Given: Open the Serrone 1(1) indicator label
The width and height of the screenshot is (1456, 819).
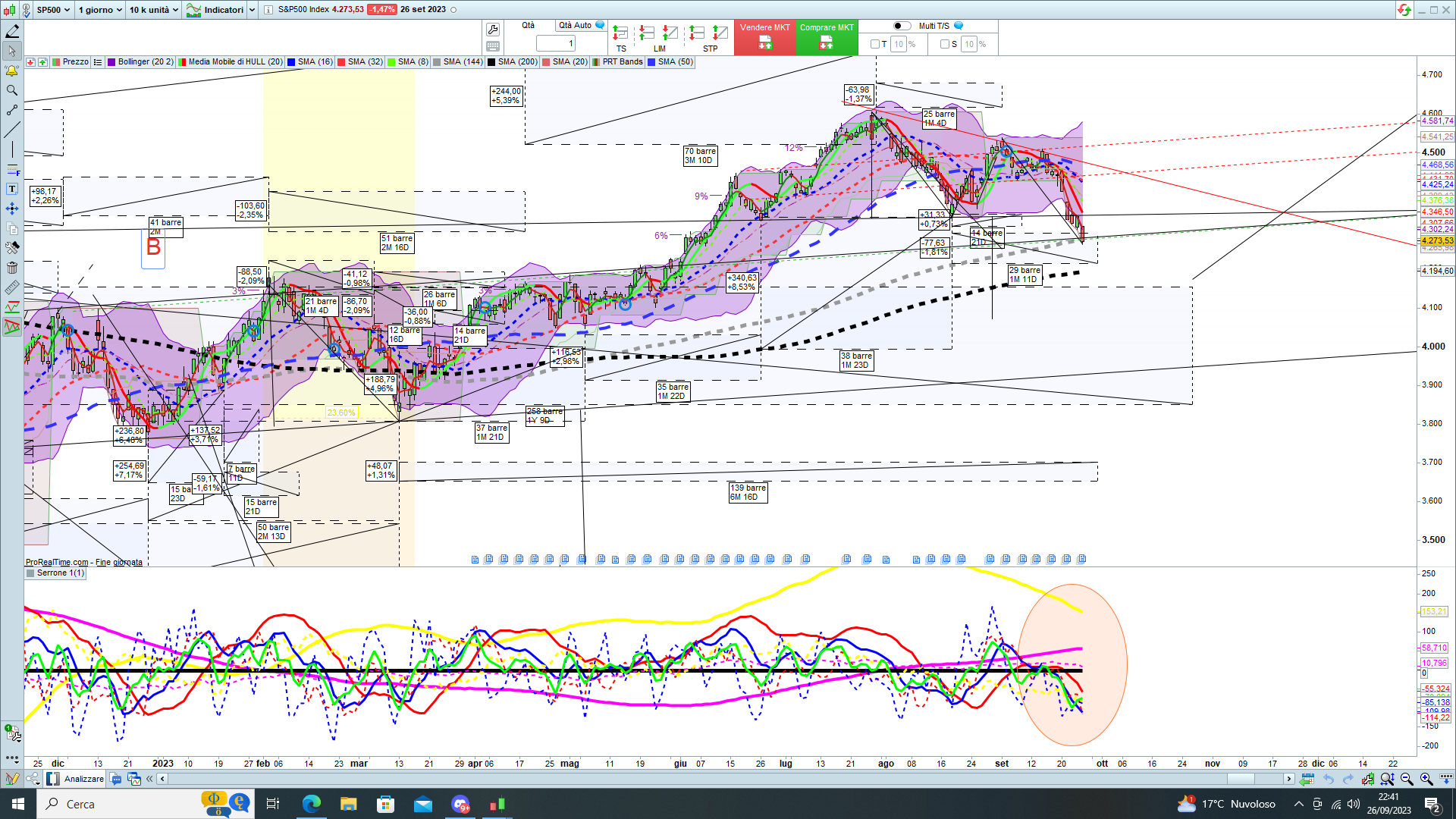Looking at the screenshot, I should [55, 573].
